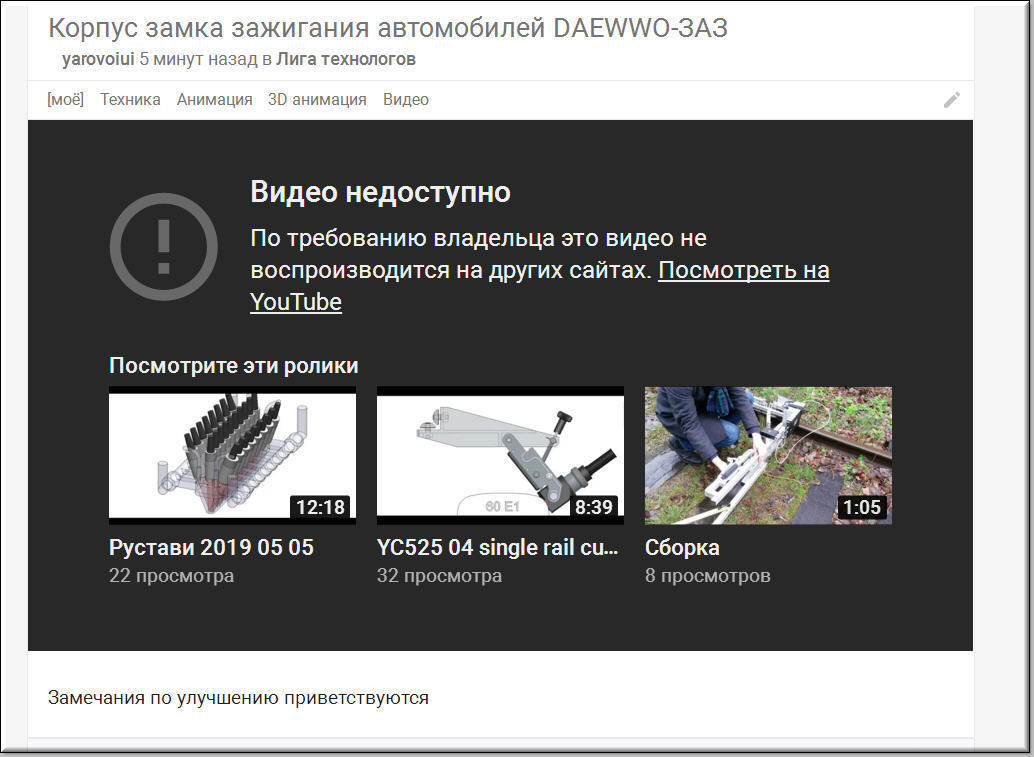The width and height of the screenshot is (1034, 757).
Task: Go to Лига технологов community
Action: (x=346, y=59)
